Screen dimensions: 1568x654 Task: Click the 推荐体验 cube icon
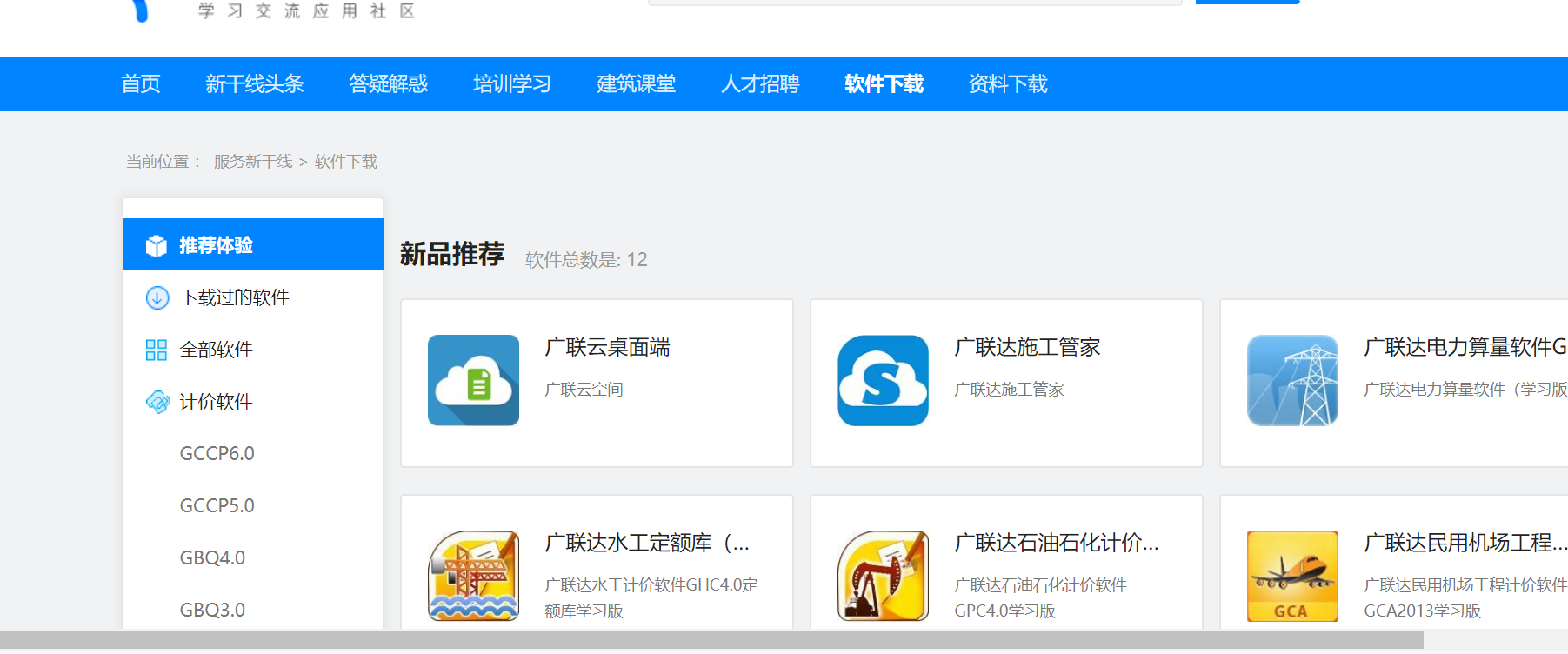click(157, 246)
